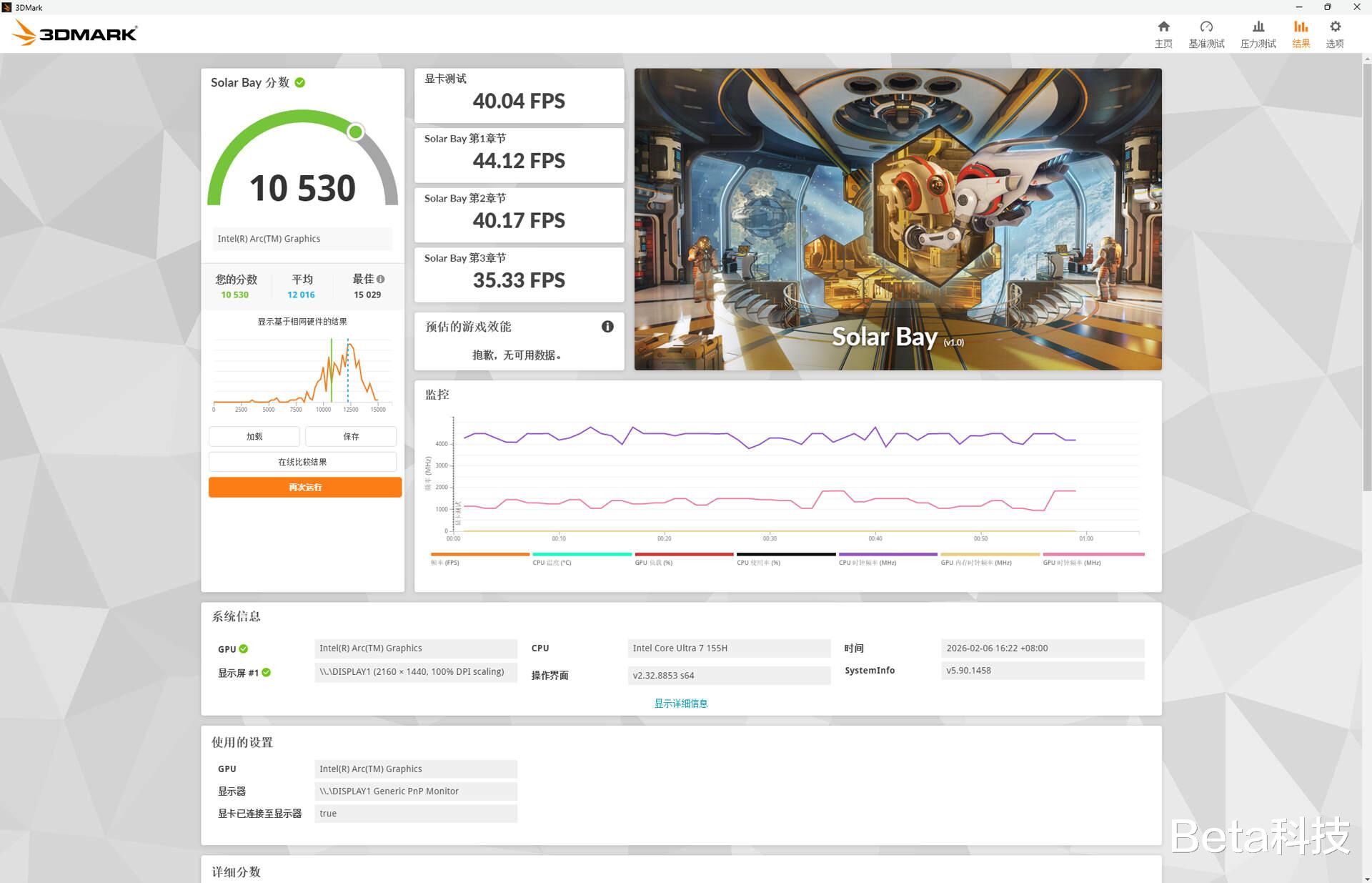The width and height of the screenshot is (1372, 883).
Task: Click the green check beside Solar Bay 分数
Action: tap(300, 82)
